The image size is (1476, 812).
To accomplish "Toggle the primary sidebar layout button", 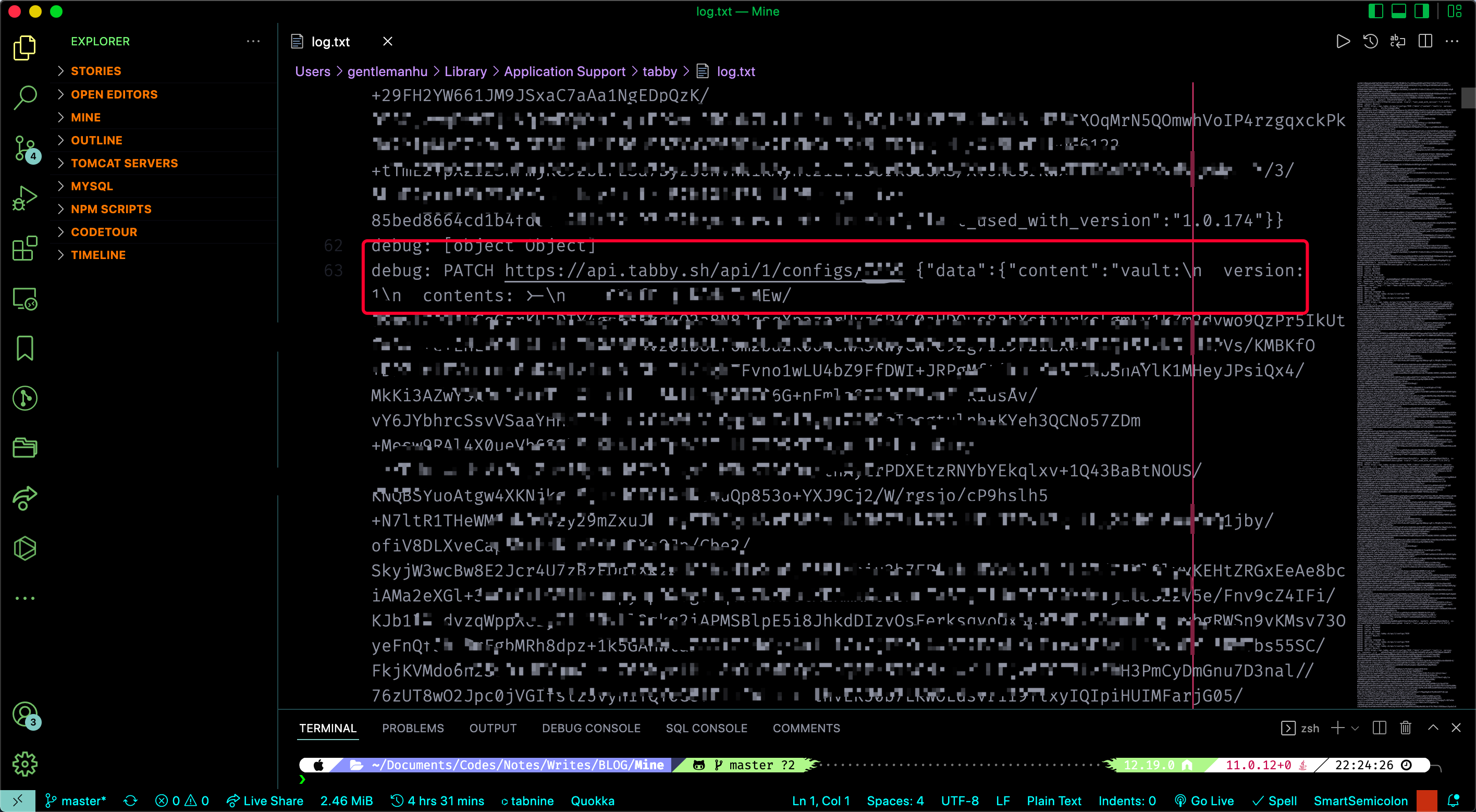I will click(x=1375, y=11).
